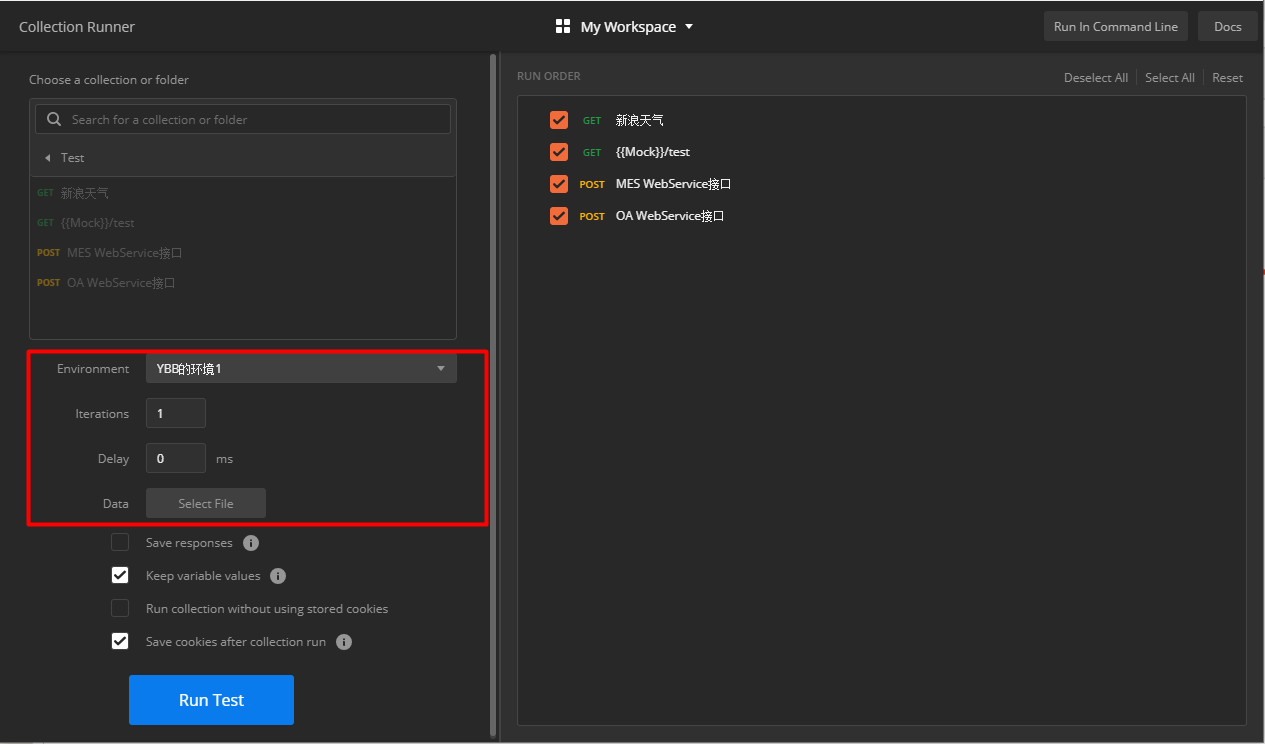1265x744 pixels.
Task: Click the Reset link
Action: click(x=1228, y=77)
